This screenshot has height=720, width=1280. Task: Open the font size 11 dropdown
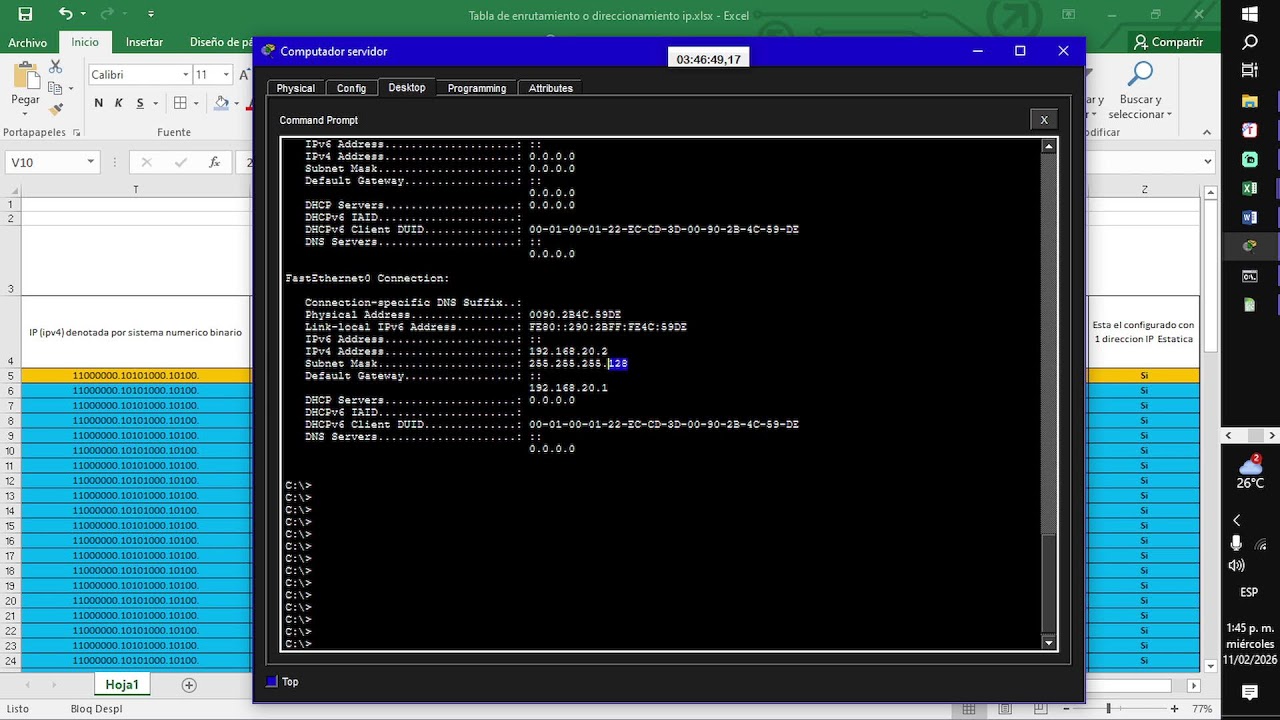click(226, 75)
